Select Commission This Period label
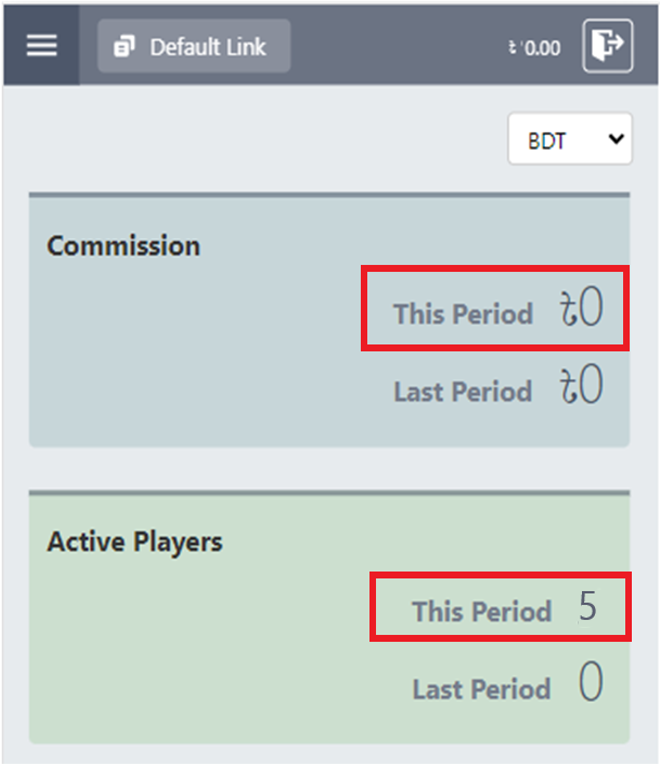Viewport: 660px width, 764px height. pyautogui.click(x=462, y=314)
